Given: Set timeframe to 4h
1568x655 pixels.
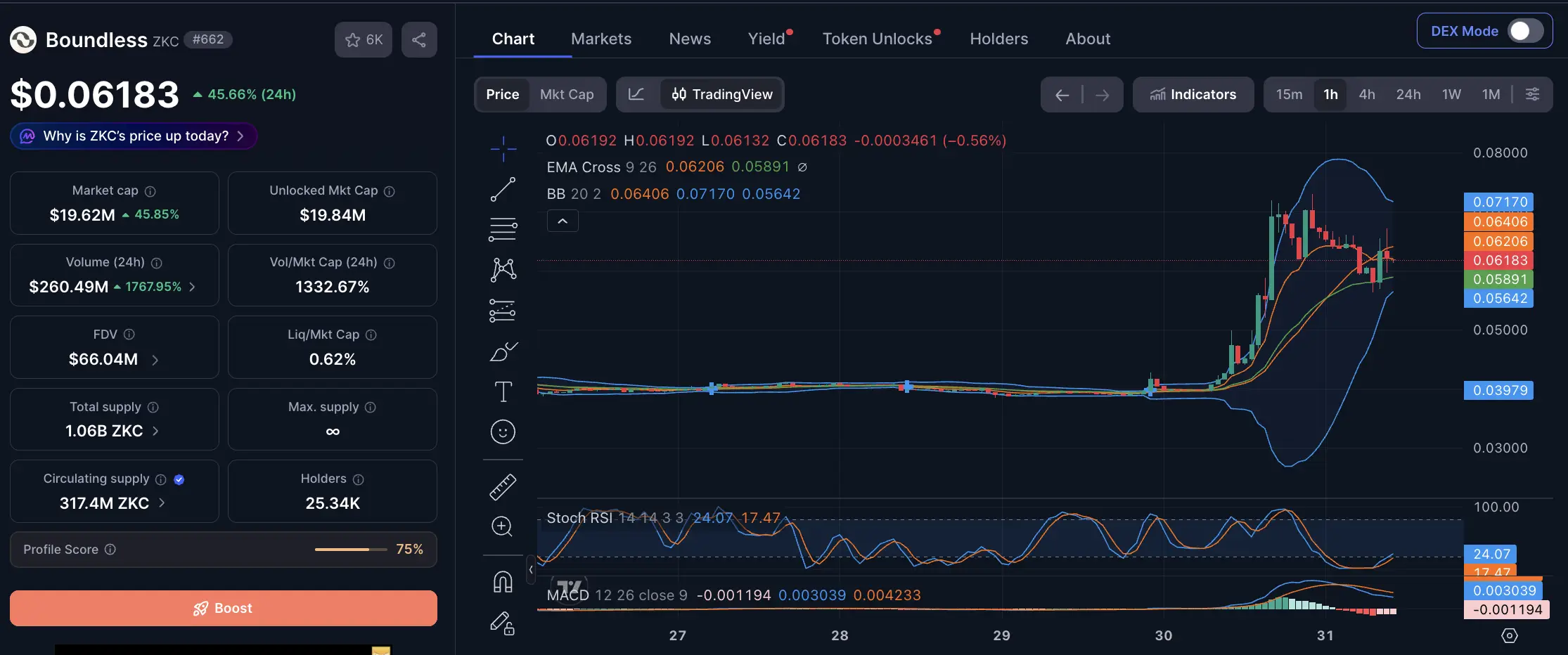Looking at the screenshot, I should point(1367,94).
